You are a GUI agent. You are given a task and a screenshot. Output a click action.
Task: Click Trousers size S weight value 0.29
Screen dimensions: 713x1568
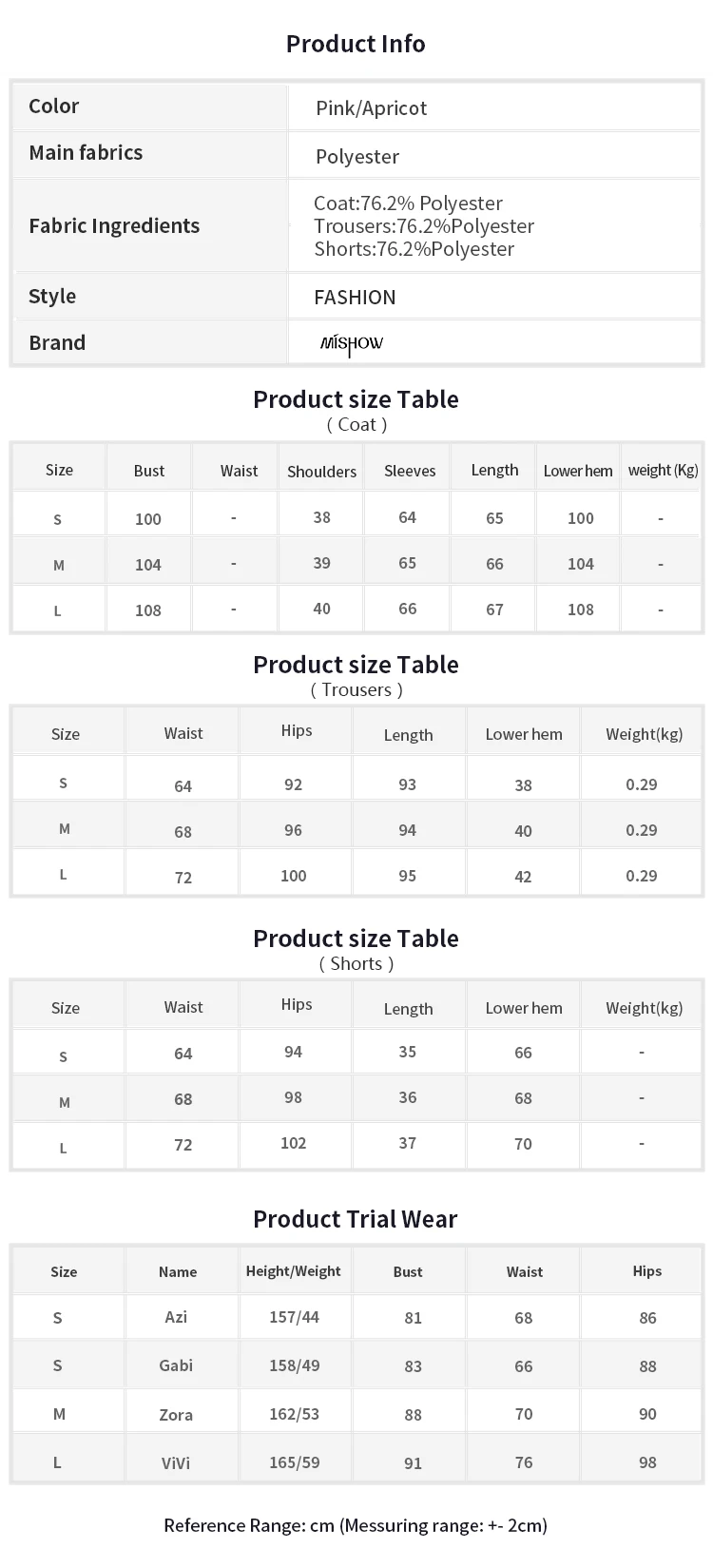tap(642, 784)
